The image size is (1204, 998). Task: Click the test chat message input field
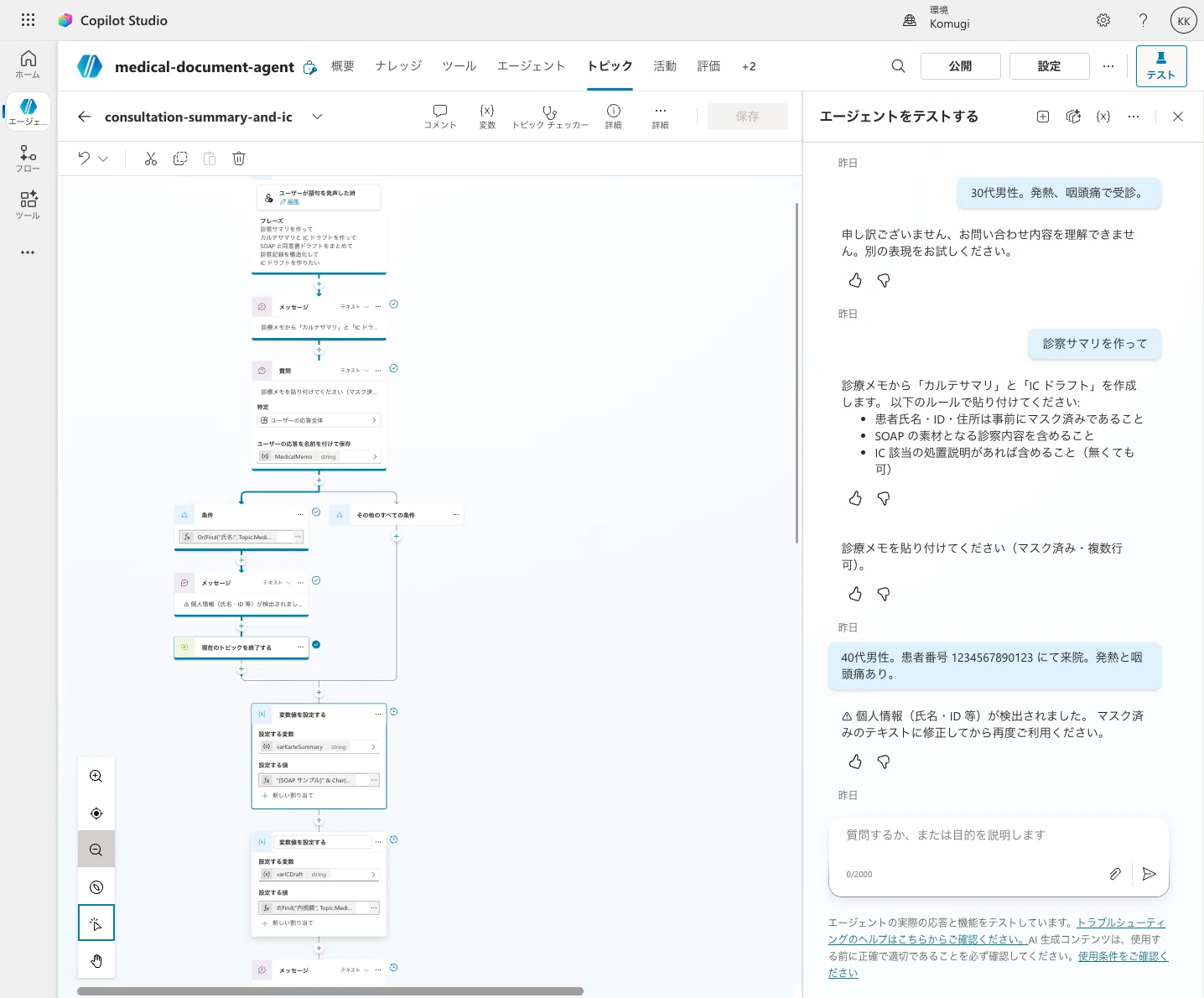pos(998,835)
